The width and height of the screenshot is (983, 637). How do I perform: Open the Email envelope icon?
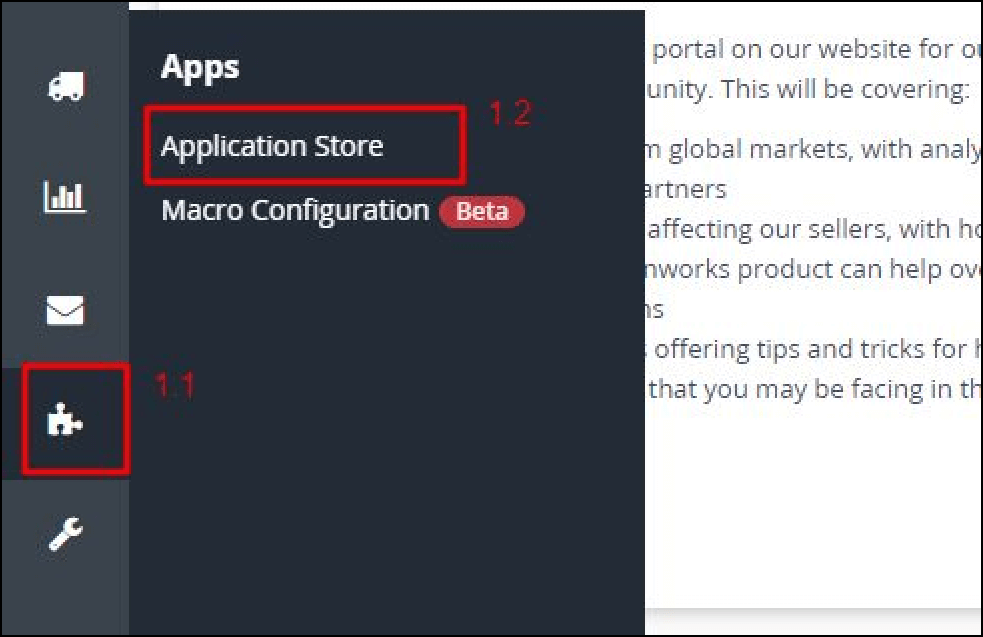pyautogui.click(x=66, y=311)
